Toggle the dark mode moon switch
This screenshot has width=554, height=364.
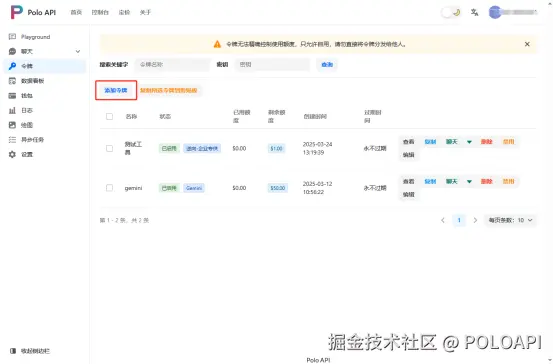coord(451,12)
